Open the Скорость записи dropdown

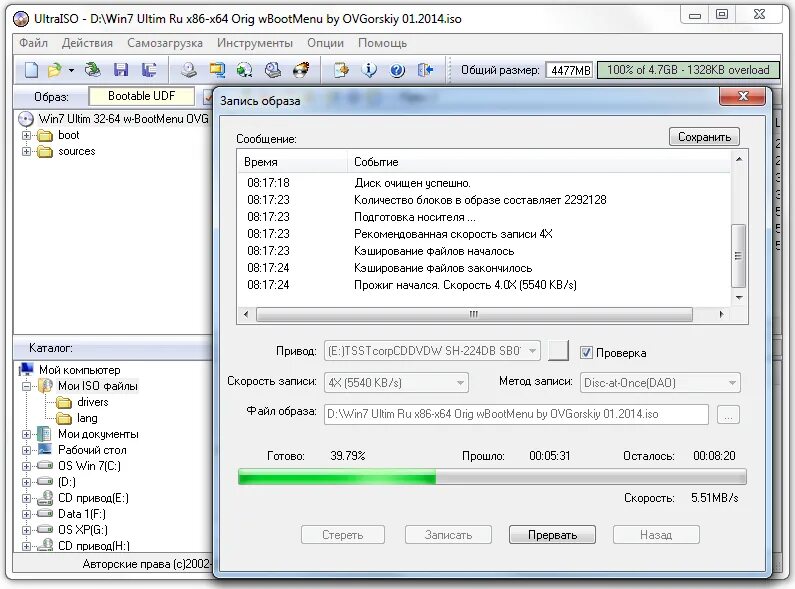[x=396, y=383]
